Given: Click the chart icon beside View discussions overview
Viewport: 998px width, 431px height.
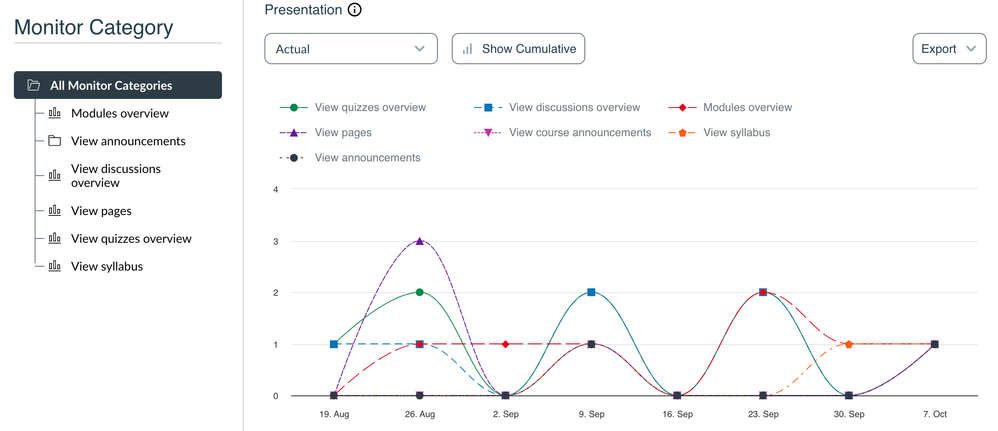Looking at the screenshot, I should tap(55, 176).
